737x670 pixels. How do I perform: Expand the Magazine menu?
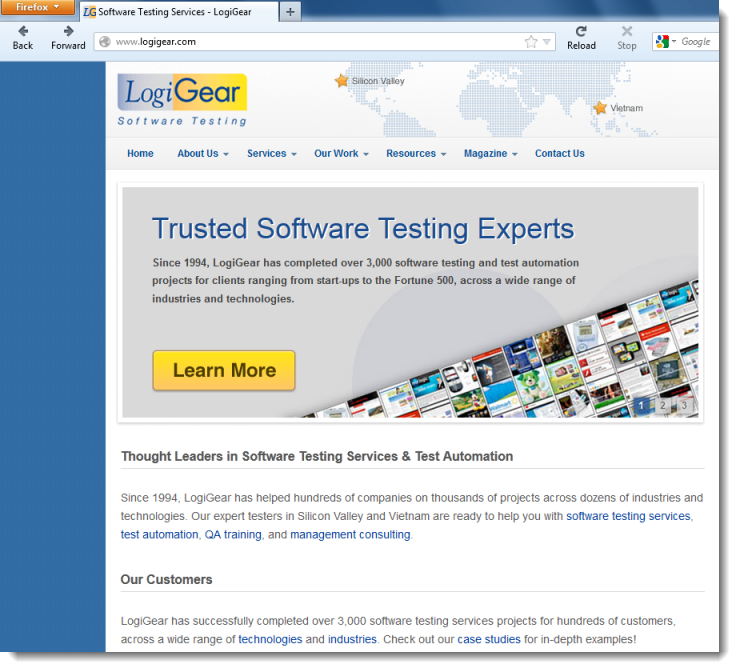[490, 153]
